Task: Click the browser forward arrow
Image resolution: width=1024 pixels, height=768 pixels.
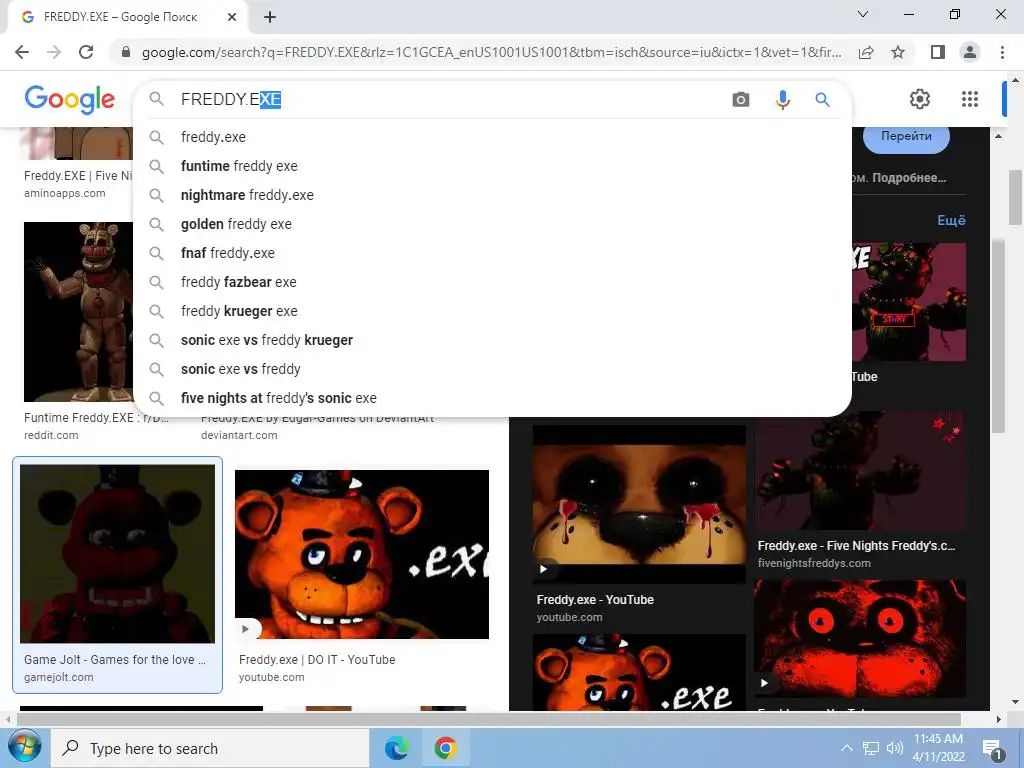Action: (x=54, y=52)
